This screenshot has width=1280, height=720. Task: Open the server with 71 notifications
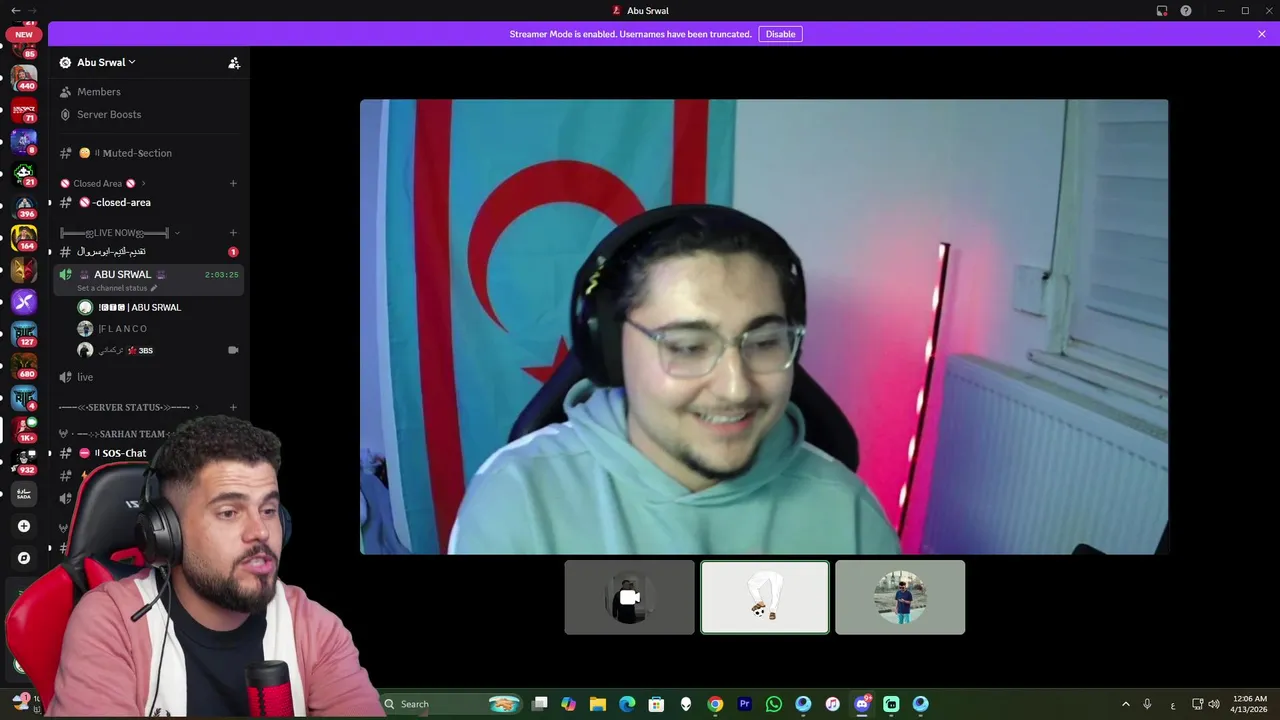24,109
